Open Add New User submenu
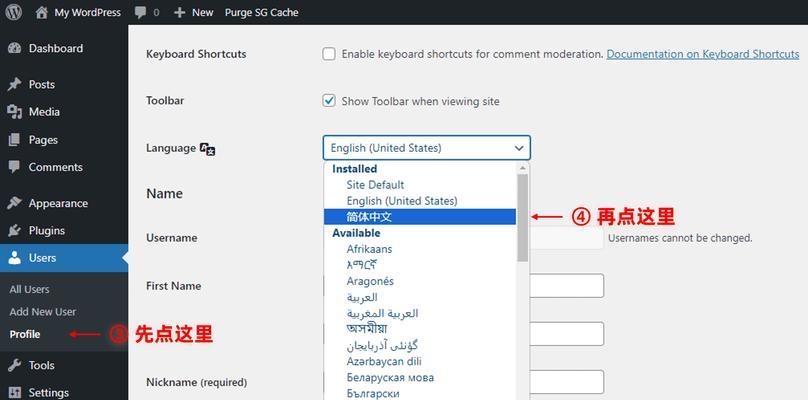 43,312
